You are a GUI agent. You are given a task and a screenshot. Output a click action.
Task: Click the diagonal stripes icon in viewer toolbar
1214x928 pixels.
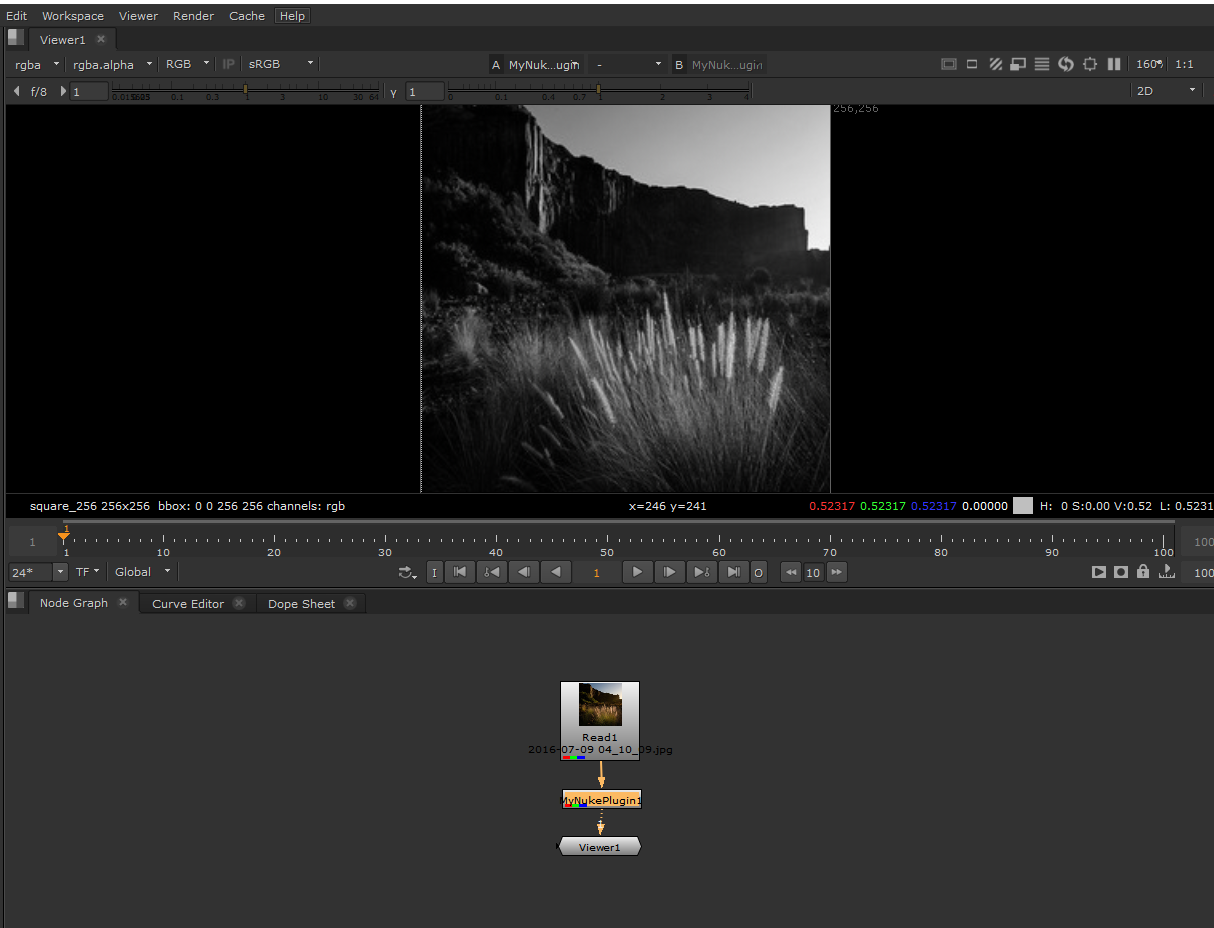tap(995, 64)
